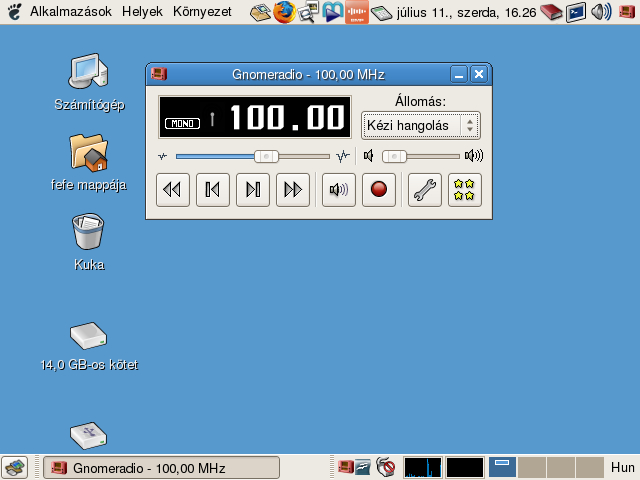Step frequency up one increment
The image size is (640, 480).
point(253,189)
